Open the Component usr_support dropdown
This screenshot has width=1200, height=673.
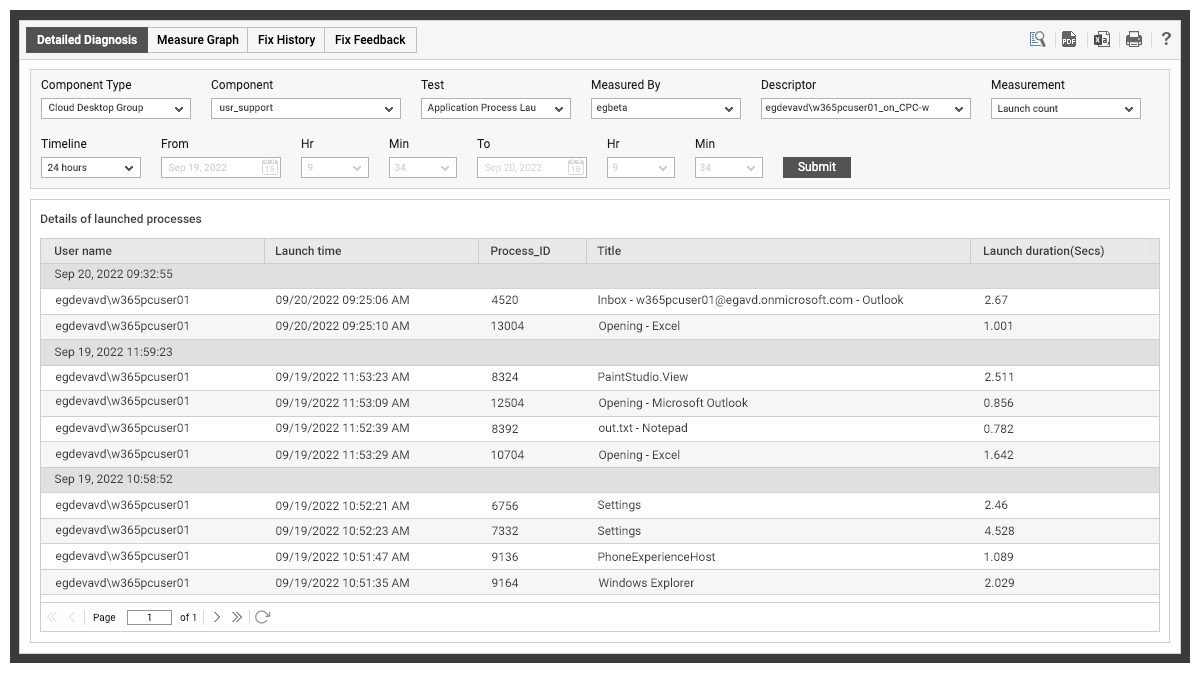(306, 108)
